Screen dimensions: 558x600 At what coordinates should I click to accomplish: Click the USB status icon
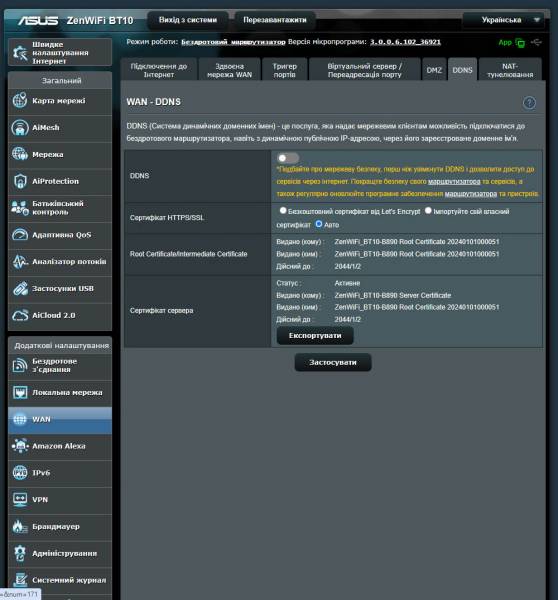pos(537,42)
